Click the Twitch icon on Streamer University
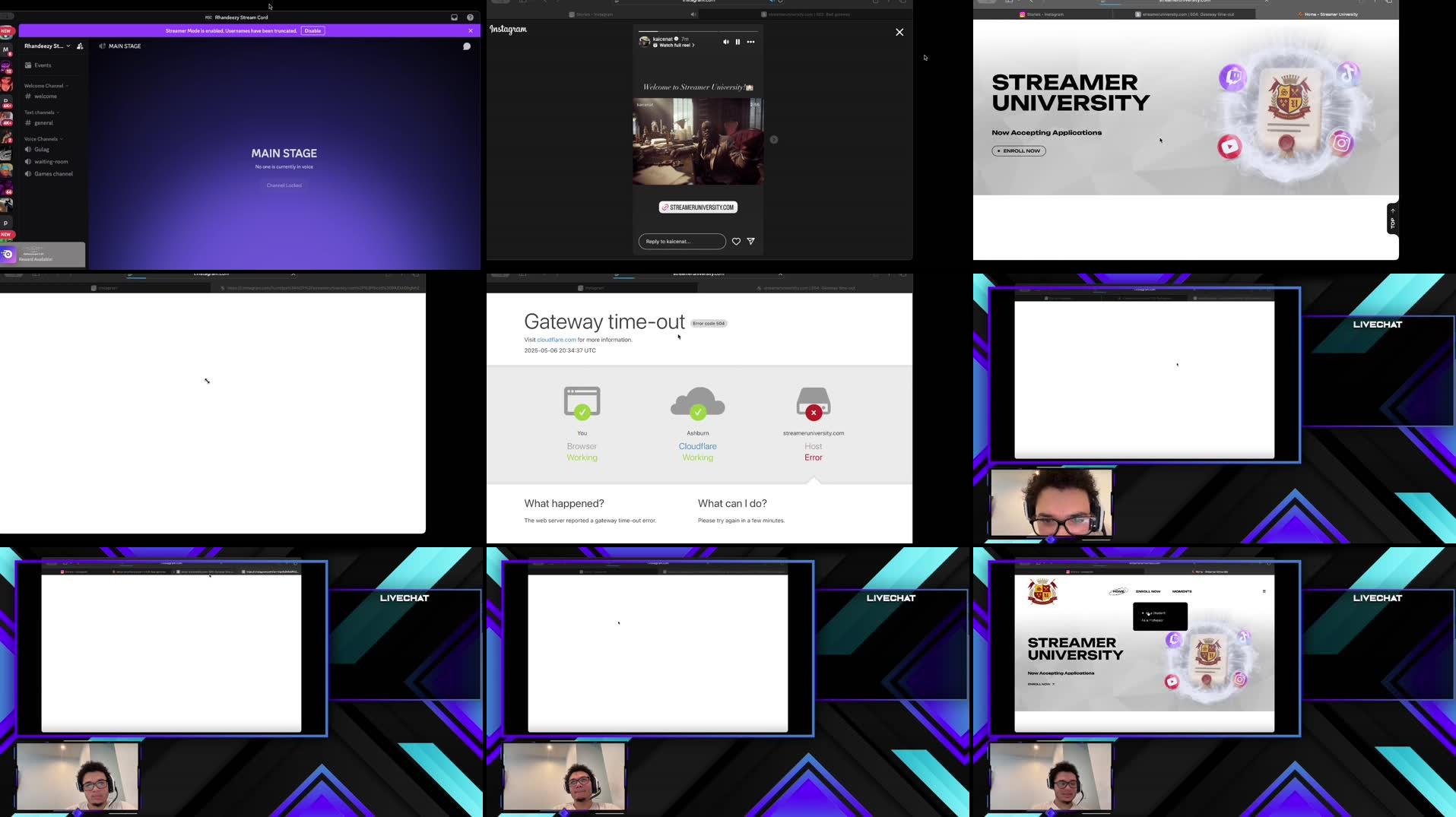Image resolution: width=1456 pixels, height=817 pixels. [x=1232, y=78]
